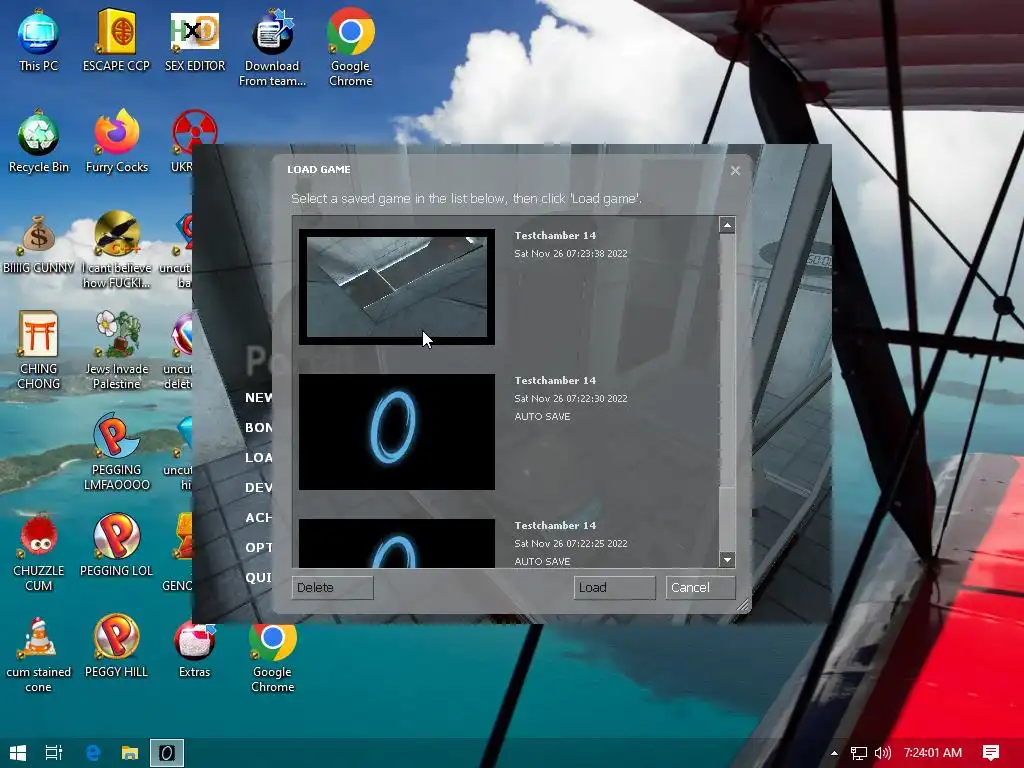Select the red torii gate desktop icon
1024x768 pixels.
pos(39,351)
